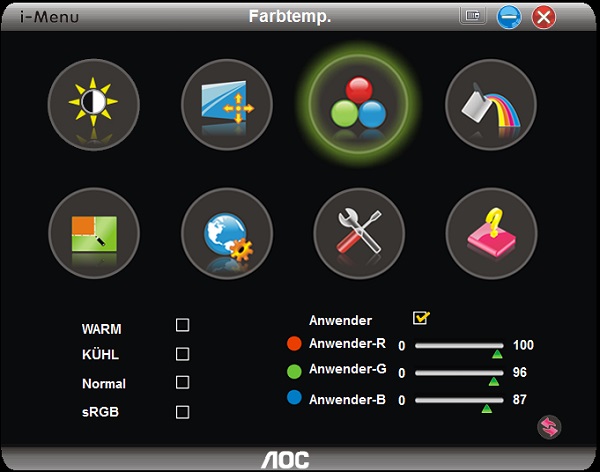This screenshot has width=600, height=472.
Task: Enable the sRGB checkbox
Action: tap(182, 412)
